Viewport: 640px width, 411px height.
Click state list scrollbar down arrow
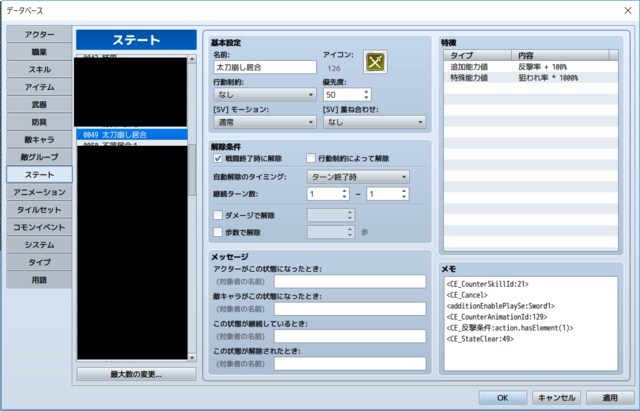(192, 358)
